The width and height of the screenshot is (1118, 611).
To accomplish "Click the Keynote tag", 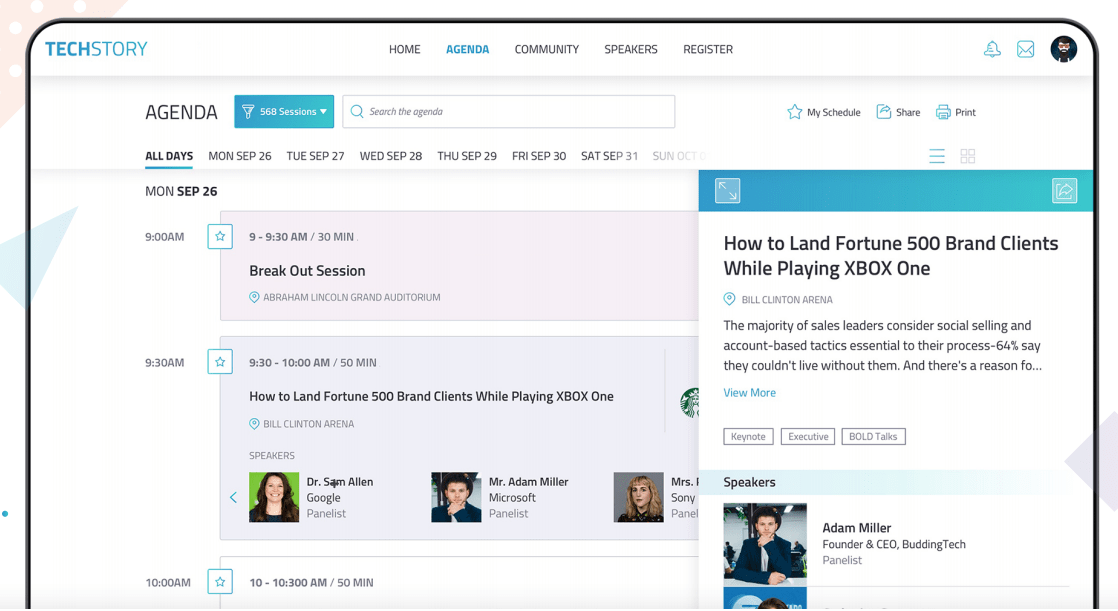I will pyautogui.click(x=748, y=436).
